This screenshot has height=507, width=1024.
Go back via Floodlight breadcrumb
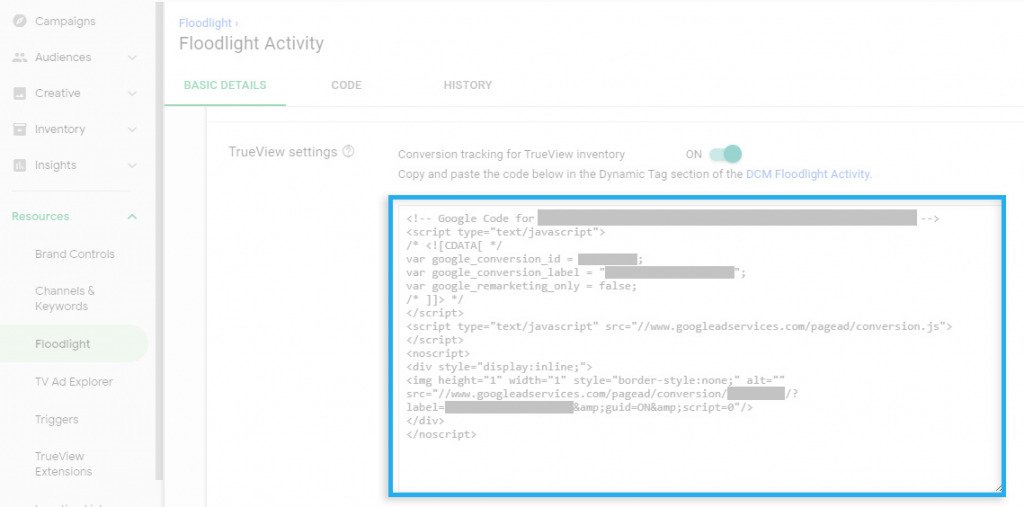tap(204, 22)
